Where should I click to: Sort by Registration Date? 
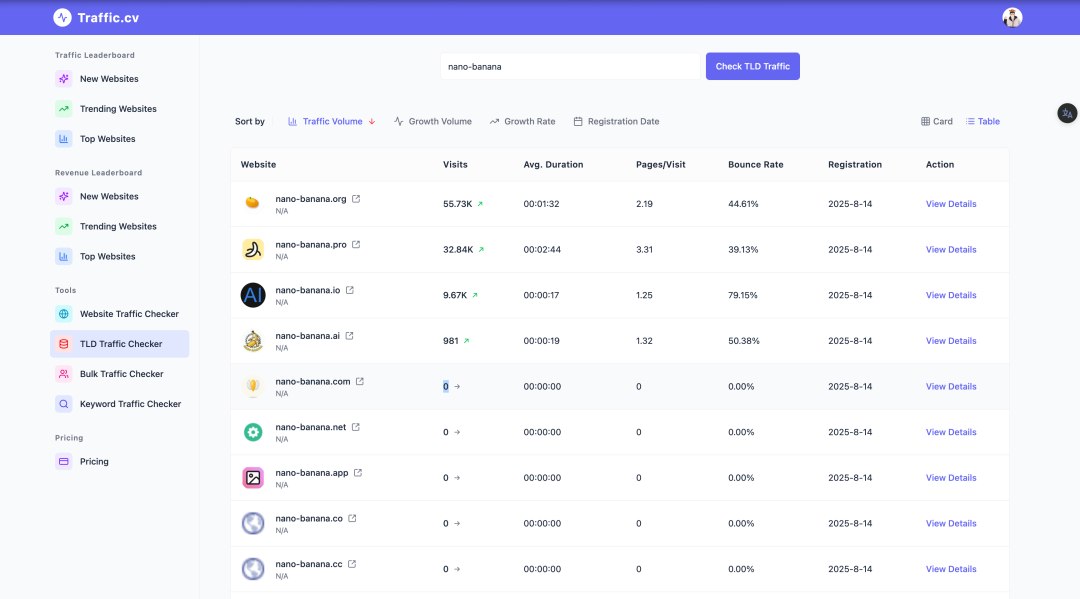click(x=616, y=121)
